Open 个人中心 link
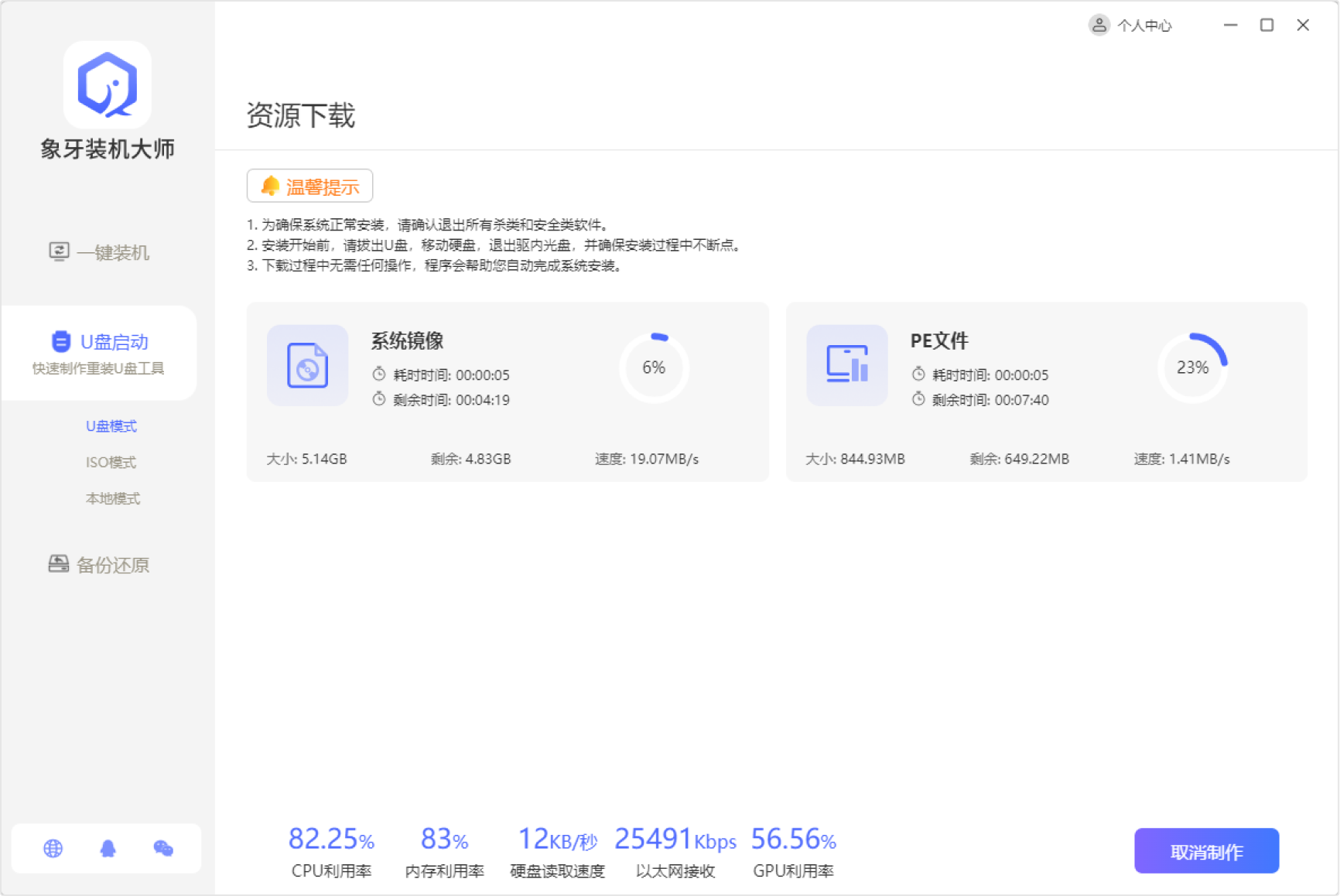Screen dimensions: 1340x896 click(1144, 26)
